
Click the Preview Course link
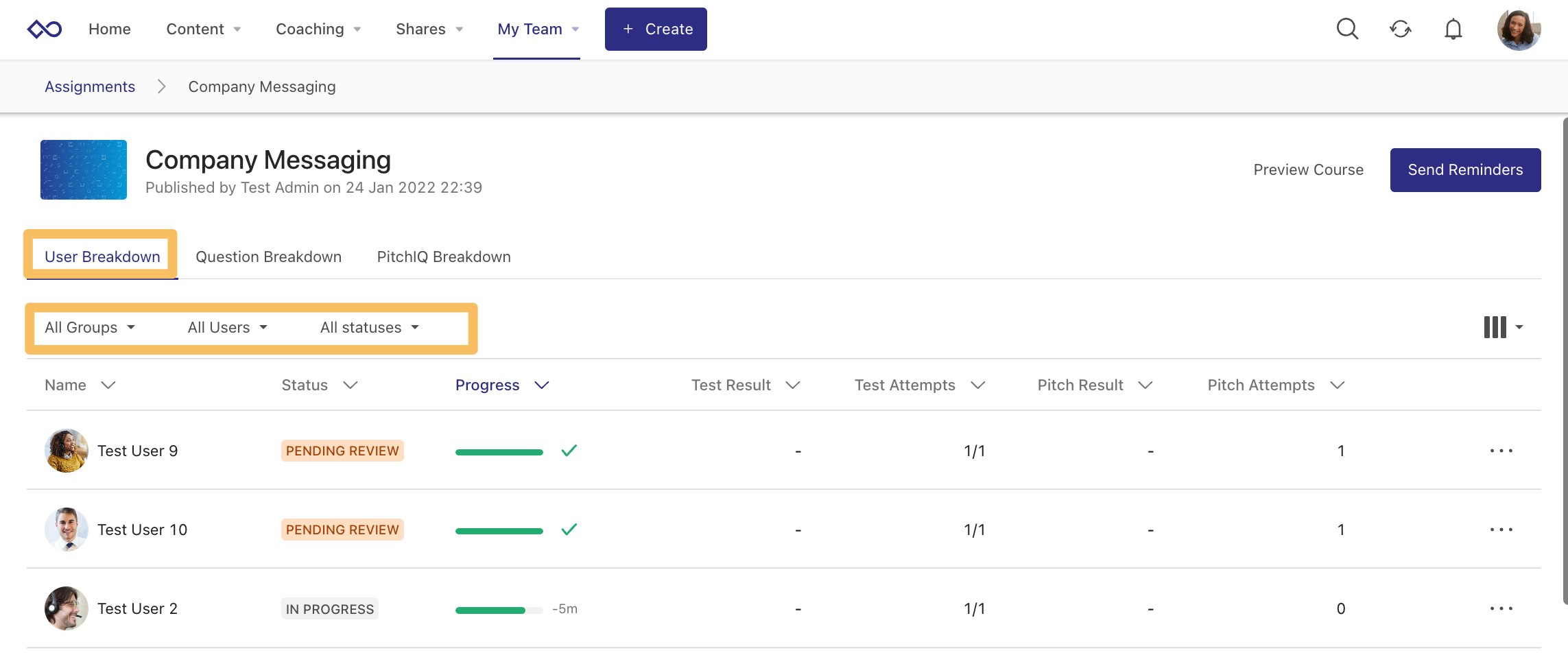click(x=1308, y=169)
